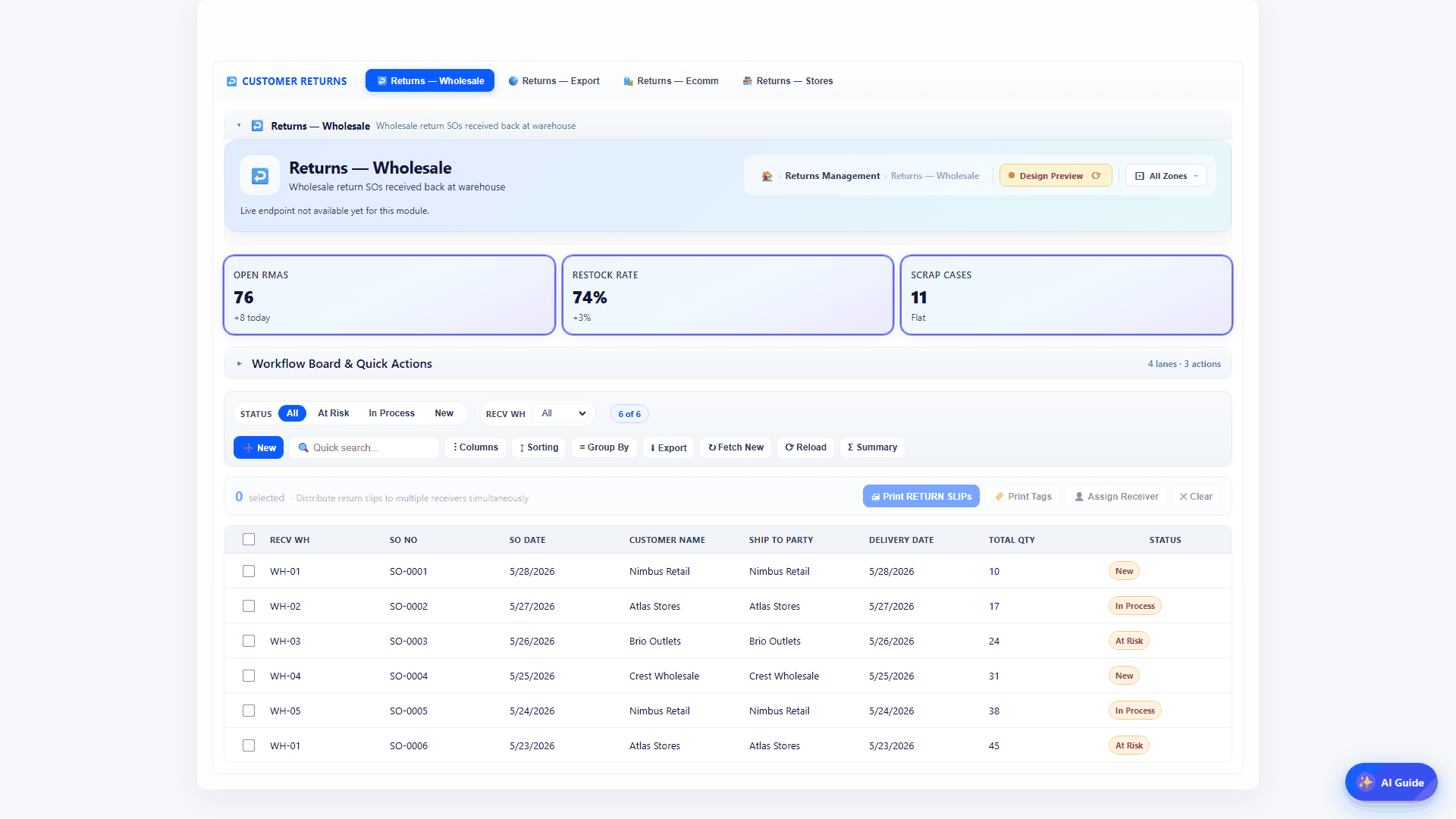This screenshot has height=819, width=1456.
Task: Switch to Returns — Stores tab
Action: 787,81
